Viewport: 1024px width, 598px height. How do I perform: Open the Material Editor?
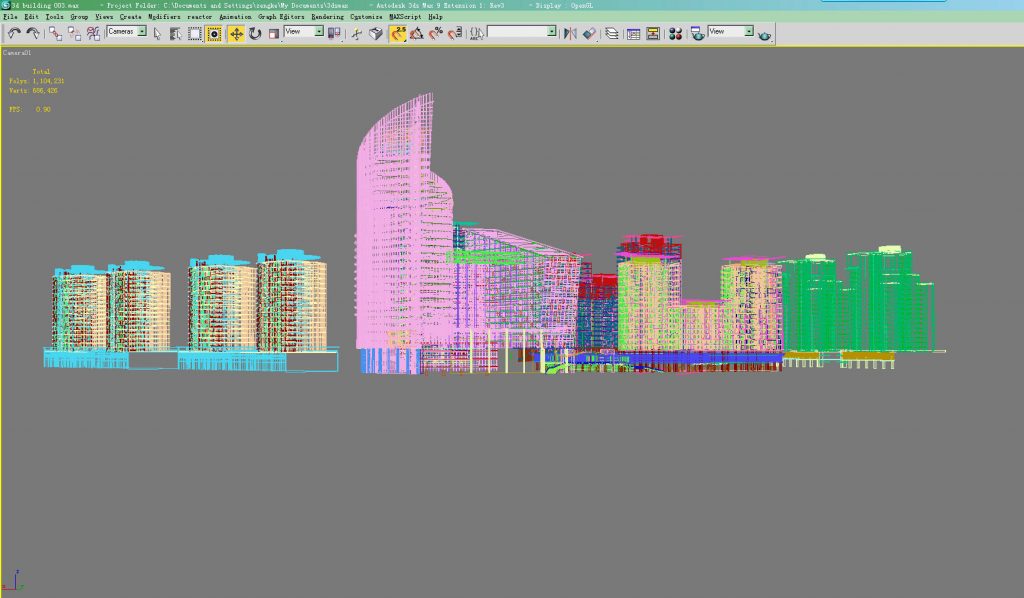[676, 33]
